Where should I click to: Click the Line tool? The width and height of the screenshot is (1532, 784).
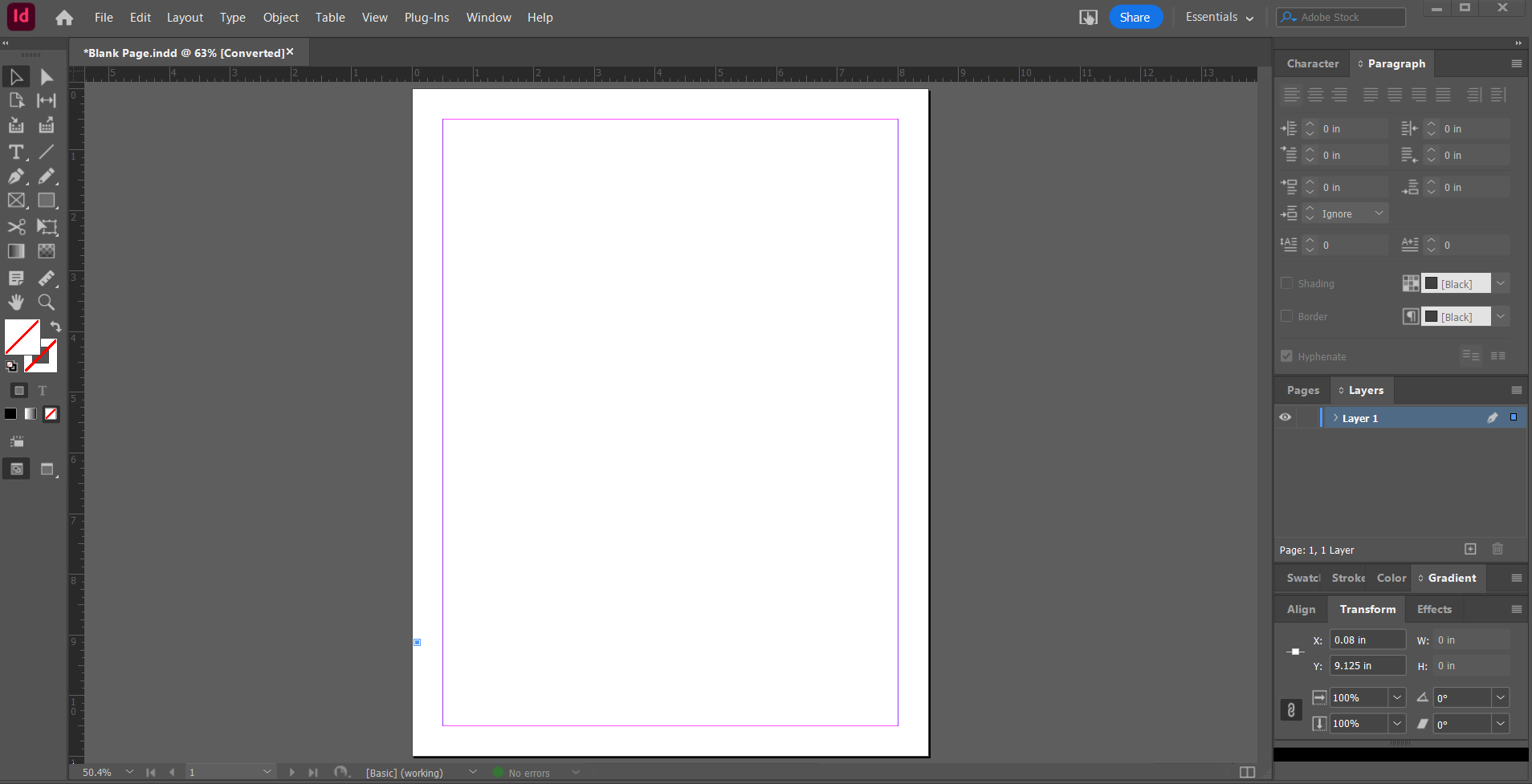(47, 152)
